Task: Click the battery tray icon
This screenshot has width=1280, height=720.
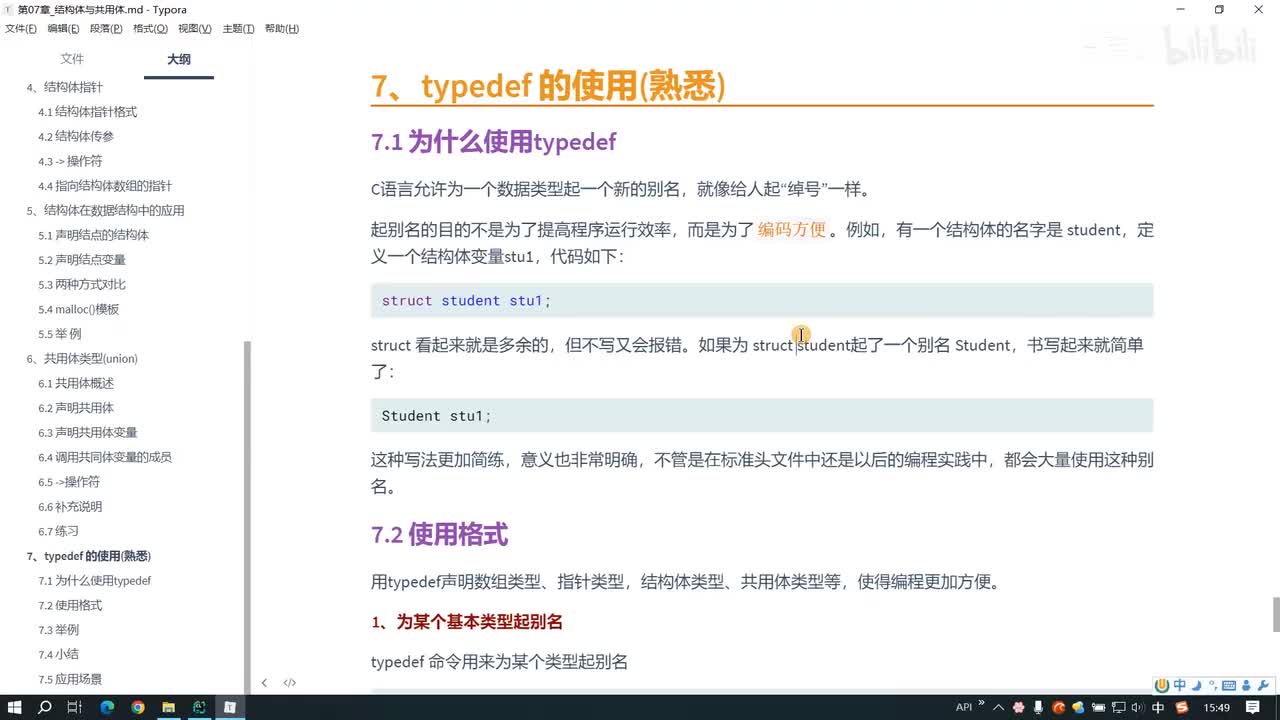Action: 1098,707
